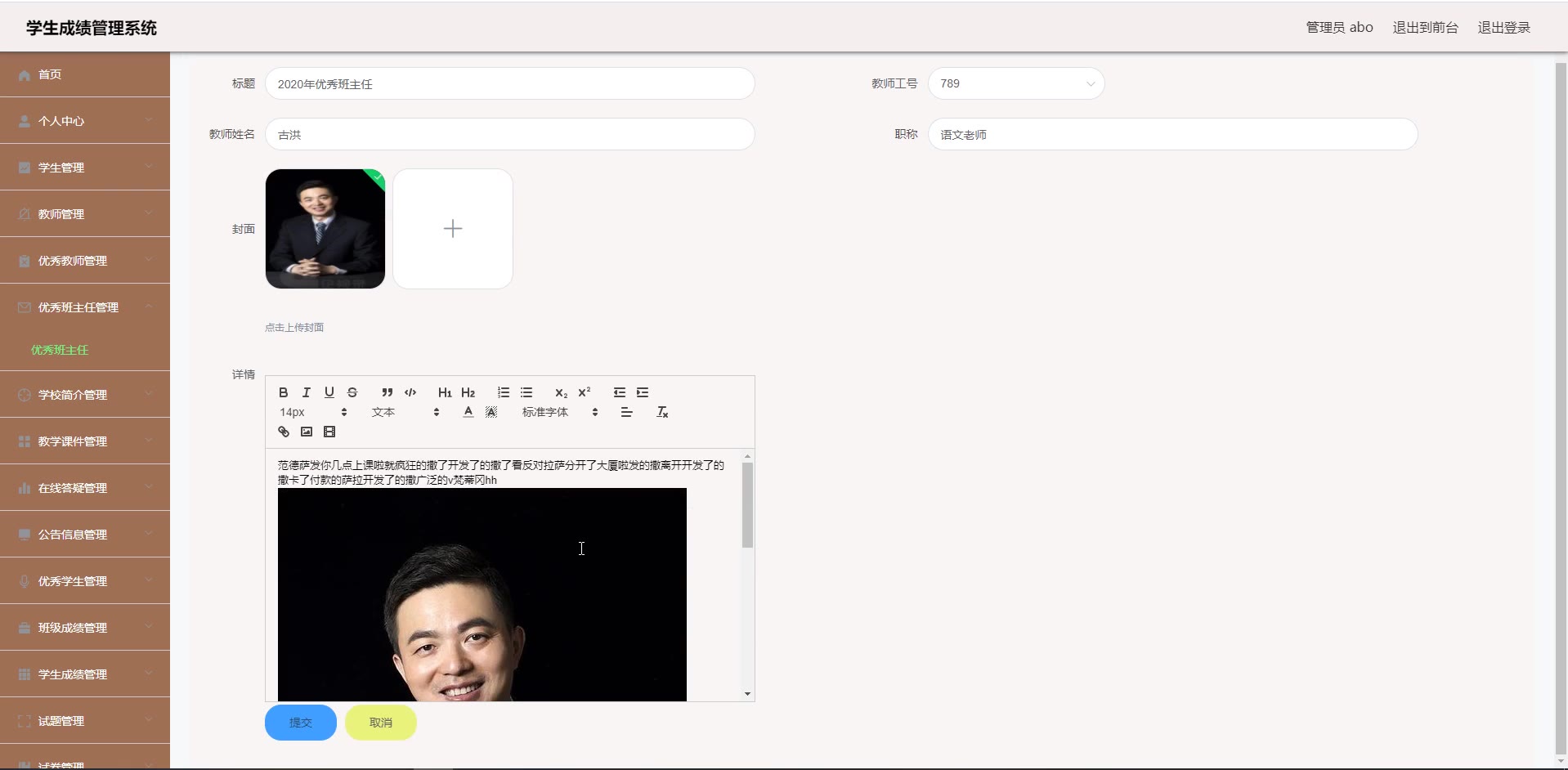Screen dimensions: 1568x770
Task: Open the text color picker
Action: tap(468, 412)
